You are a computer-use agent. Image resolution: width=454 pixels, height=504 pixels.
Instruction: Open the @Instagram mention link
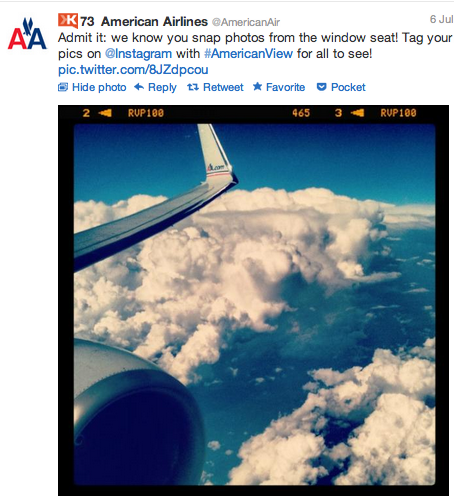coord(138,53)
